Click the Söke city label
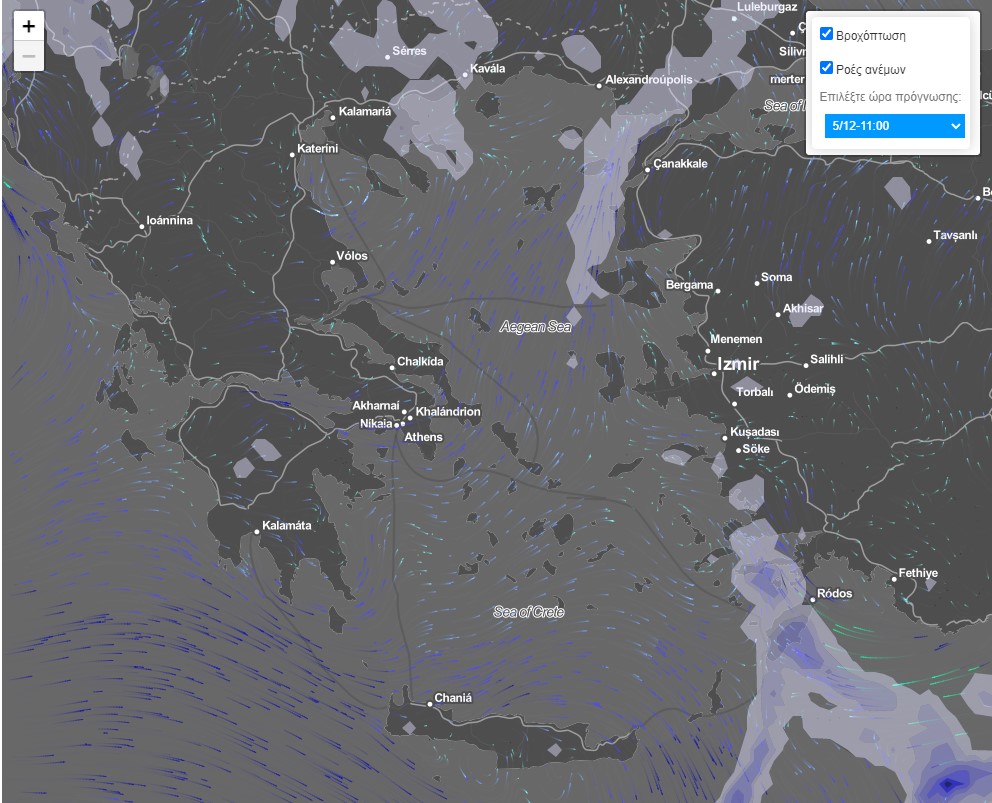This screenshot has height=803, width=992. click(x=756, y=449)
